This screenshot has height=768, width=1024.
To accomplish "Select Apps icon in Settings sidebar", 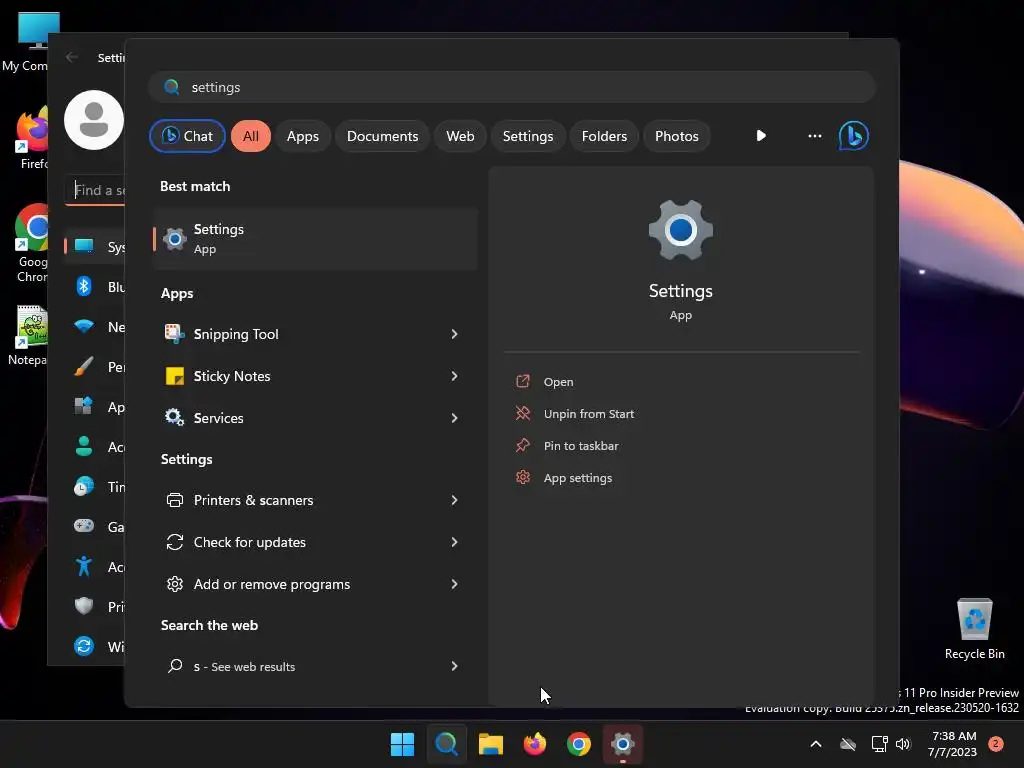I will click(84, 406).
